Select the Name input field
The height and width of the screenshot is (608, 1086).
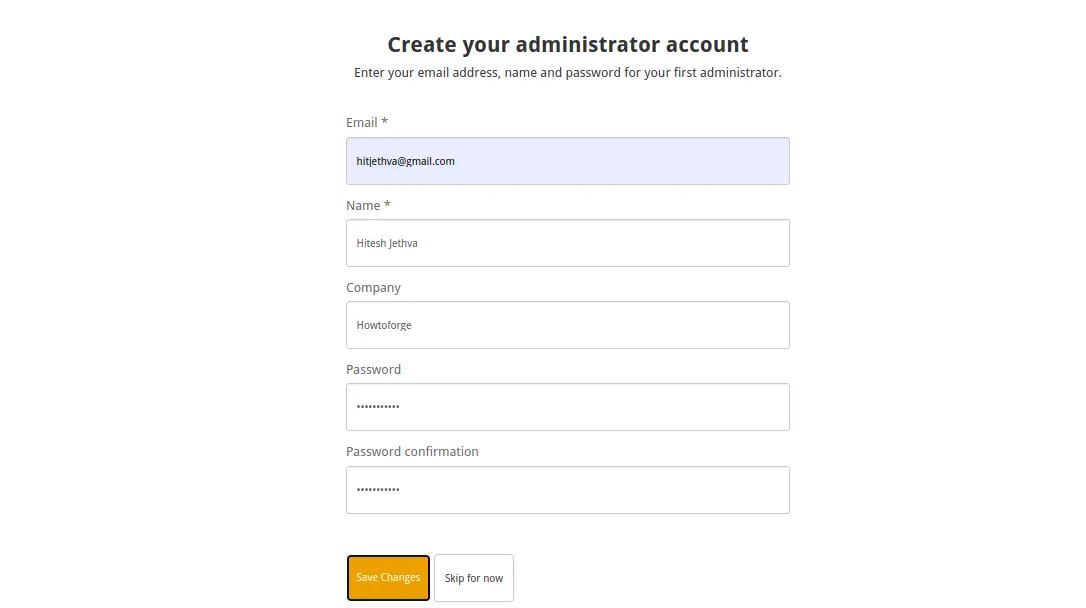point(567,243)
